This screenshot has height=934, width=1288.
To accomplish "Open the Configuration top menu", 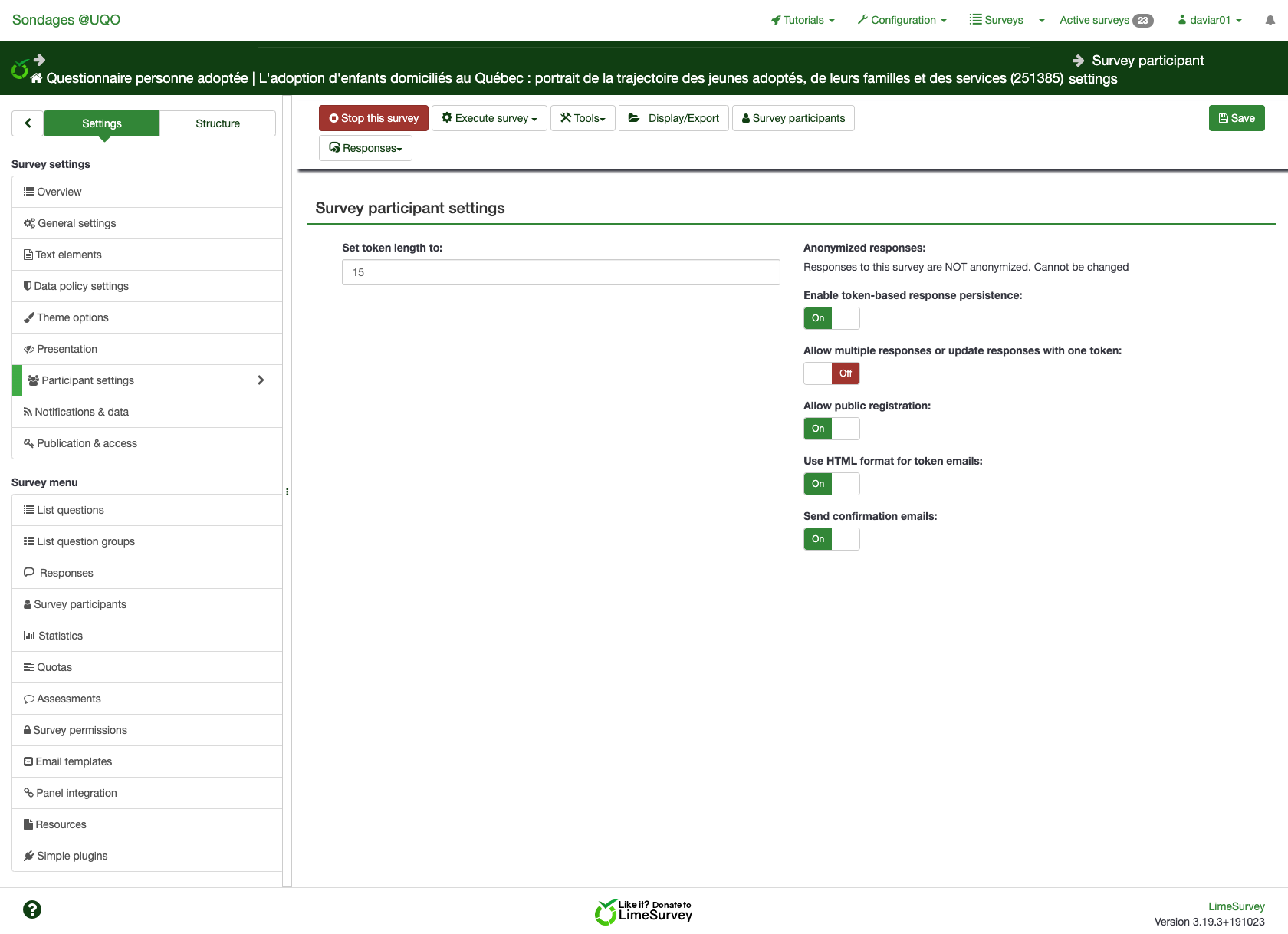I will 902,21.
